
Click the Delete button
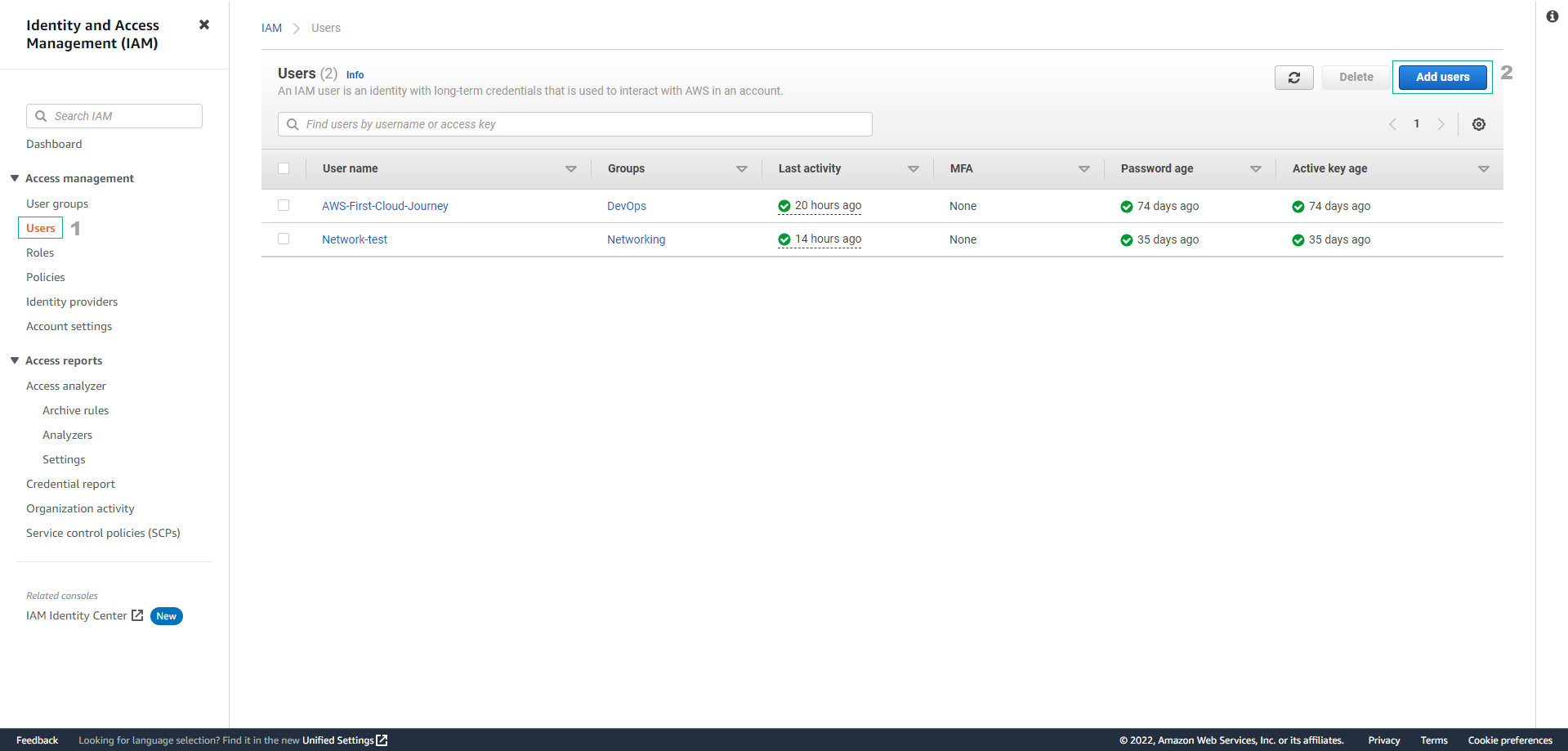click(x=1356, y=78)
